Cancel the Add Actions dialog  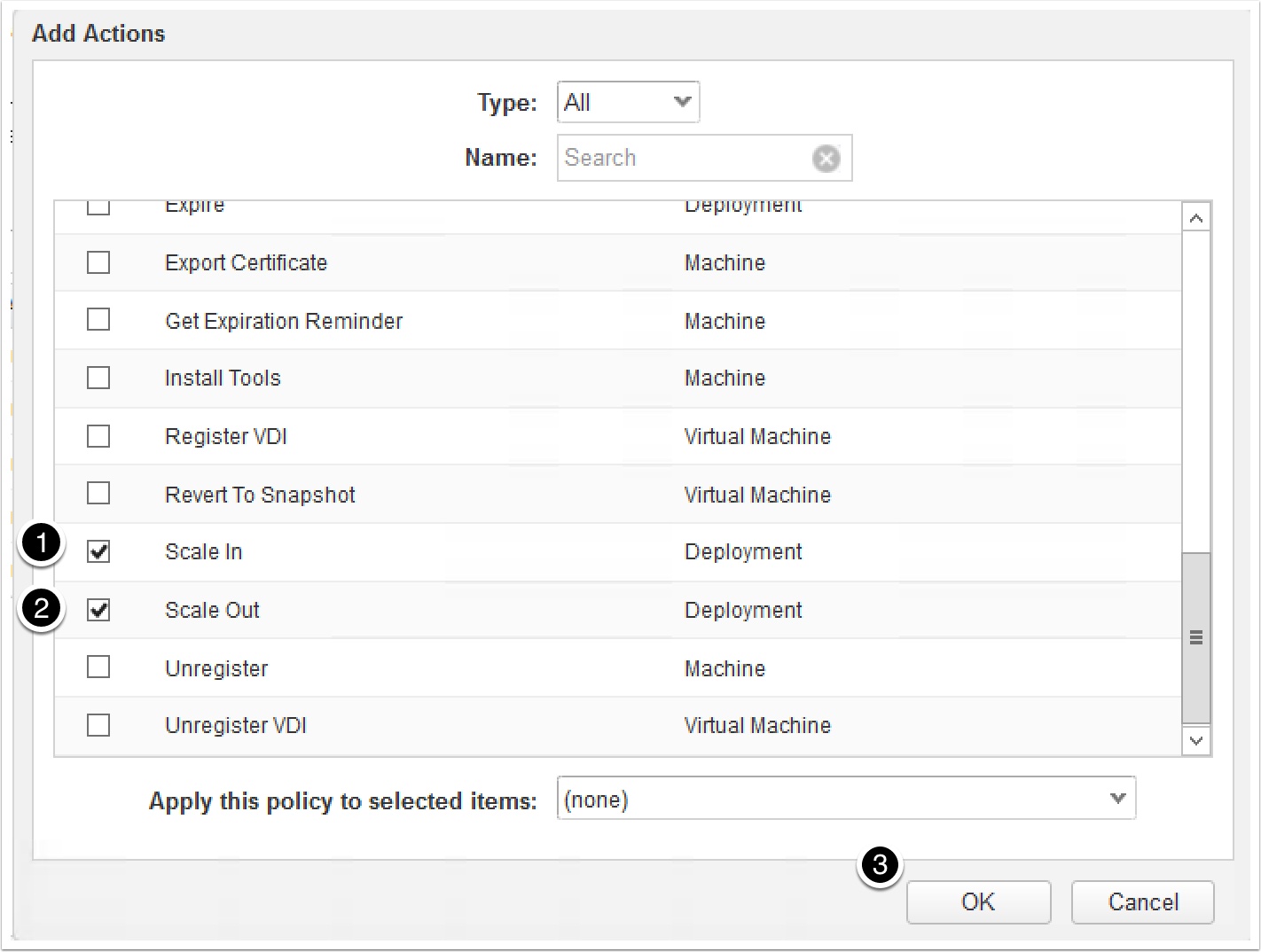coord(1142,902)
